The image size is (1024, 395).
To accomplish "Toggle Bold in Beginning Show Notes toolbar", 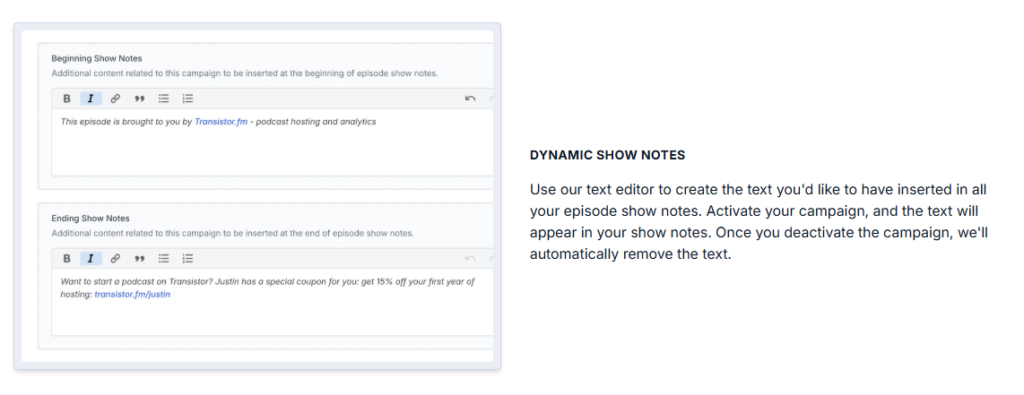I will [x=67, y=99].
